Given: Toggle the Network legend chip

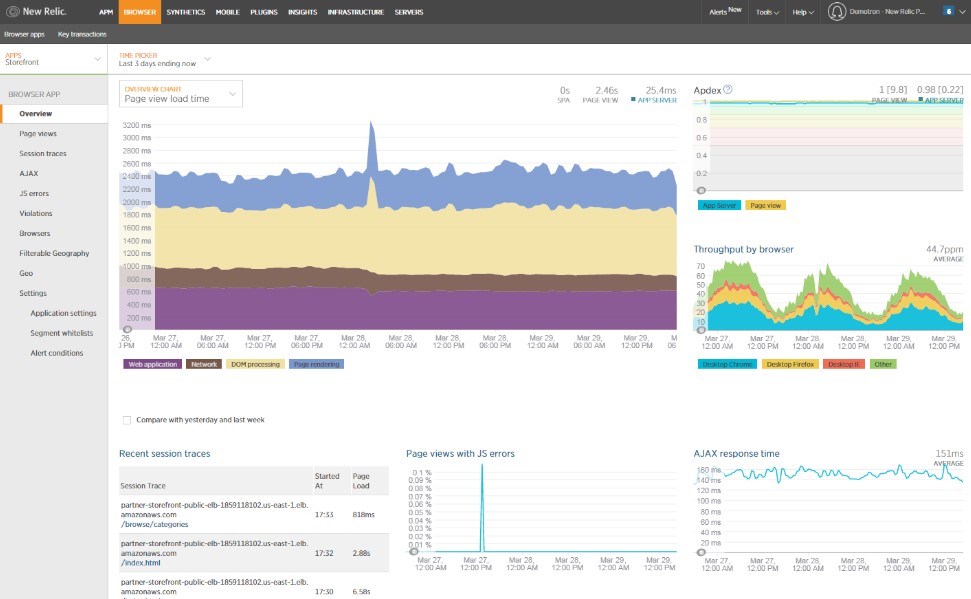Looking at the screenshot, I should coord(204,364).
